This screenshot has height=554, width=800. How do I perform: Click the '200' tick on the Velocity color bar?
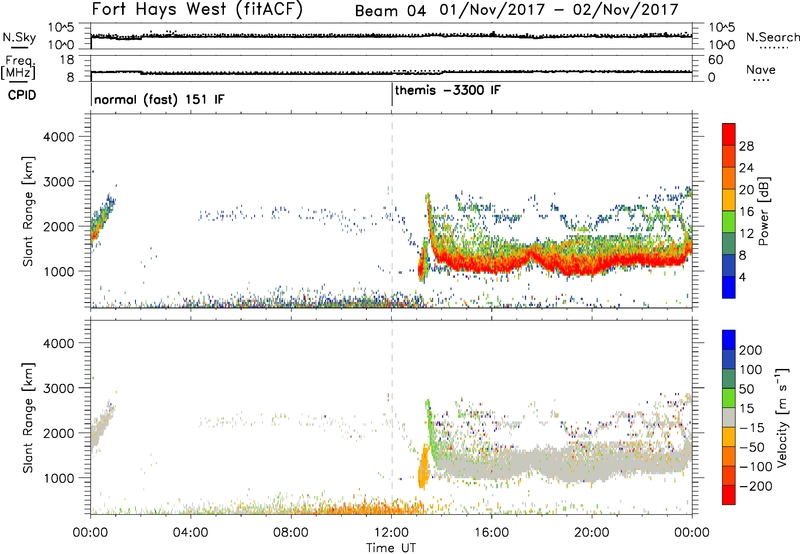tap(751, 350)
